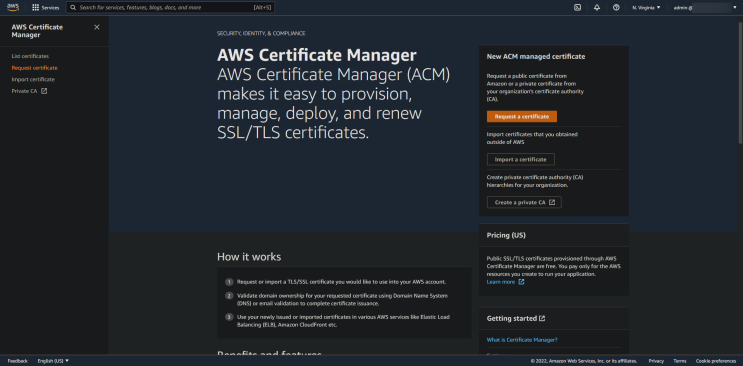Open the Terms footer link
Image resolution: width=743 pixels, height=366 pixels.
680,361
